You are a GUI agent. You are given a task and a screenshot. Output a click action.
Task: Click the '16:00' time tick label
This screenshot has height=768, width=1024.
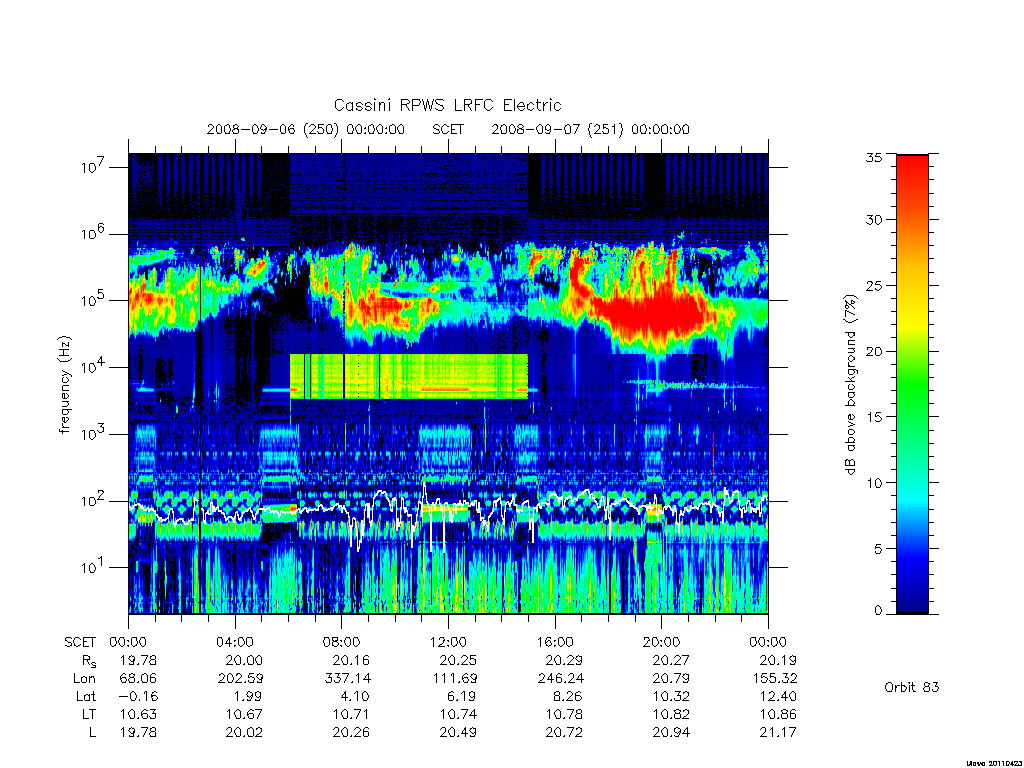point(554,642)
